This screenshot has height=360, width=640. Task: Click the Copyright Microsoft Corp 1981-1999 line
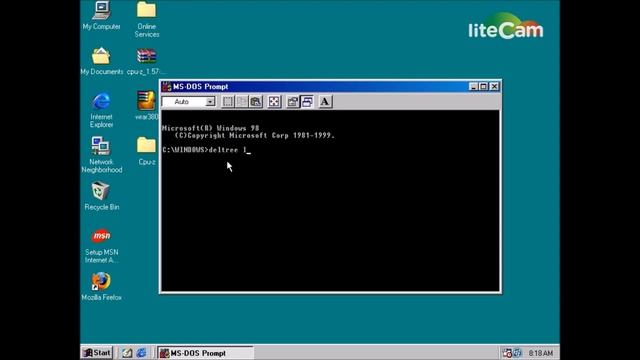[x=255, y=136]
